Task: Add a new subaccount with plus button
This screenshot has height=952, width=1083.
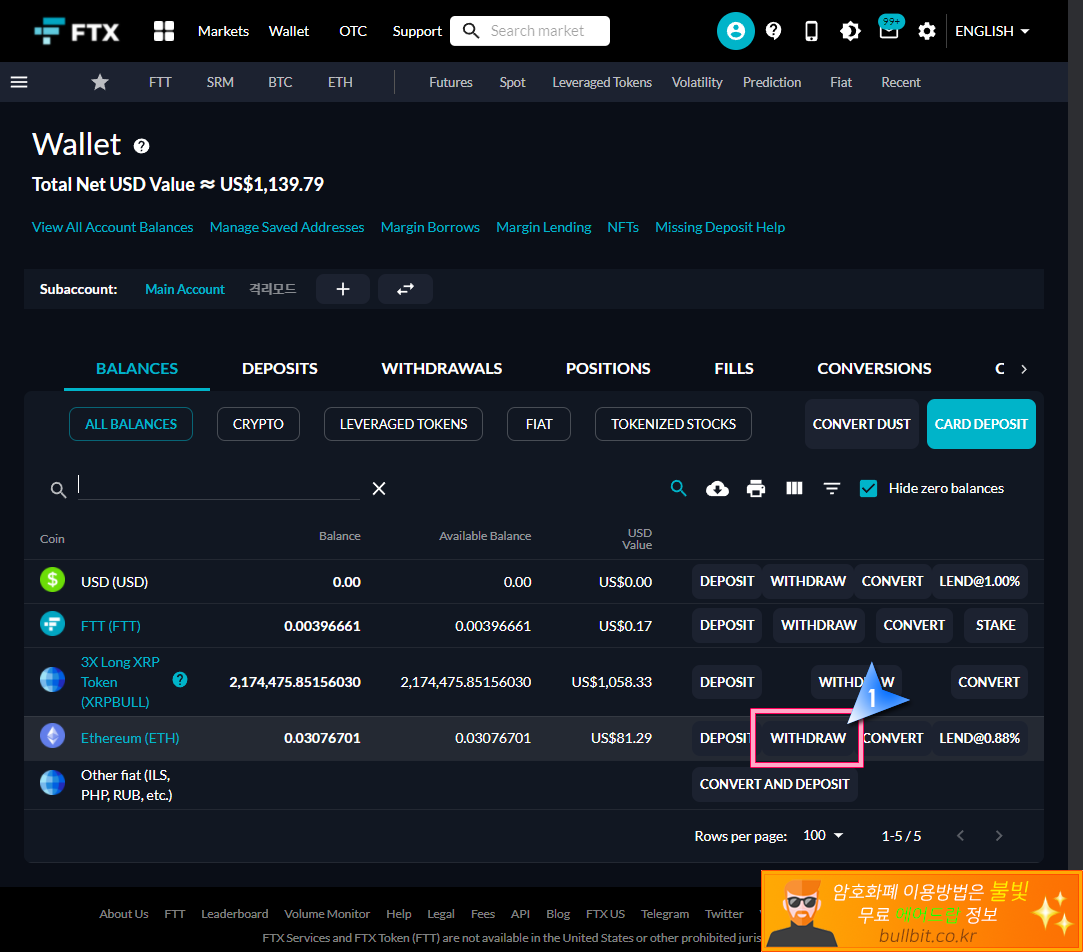Action: click(343, 289)
